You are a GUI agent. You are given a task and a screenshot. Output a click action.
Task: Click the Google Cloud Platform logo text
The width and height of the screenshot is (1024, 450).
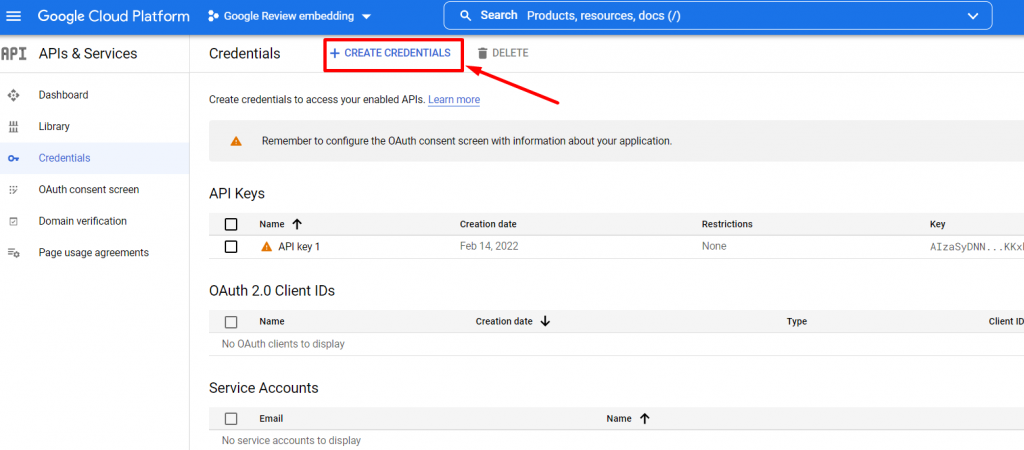pyautogui.click(x=114, y=16)
